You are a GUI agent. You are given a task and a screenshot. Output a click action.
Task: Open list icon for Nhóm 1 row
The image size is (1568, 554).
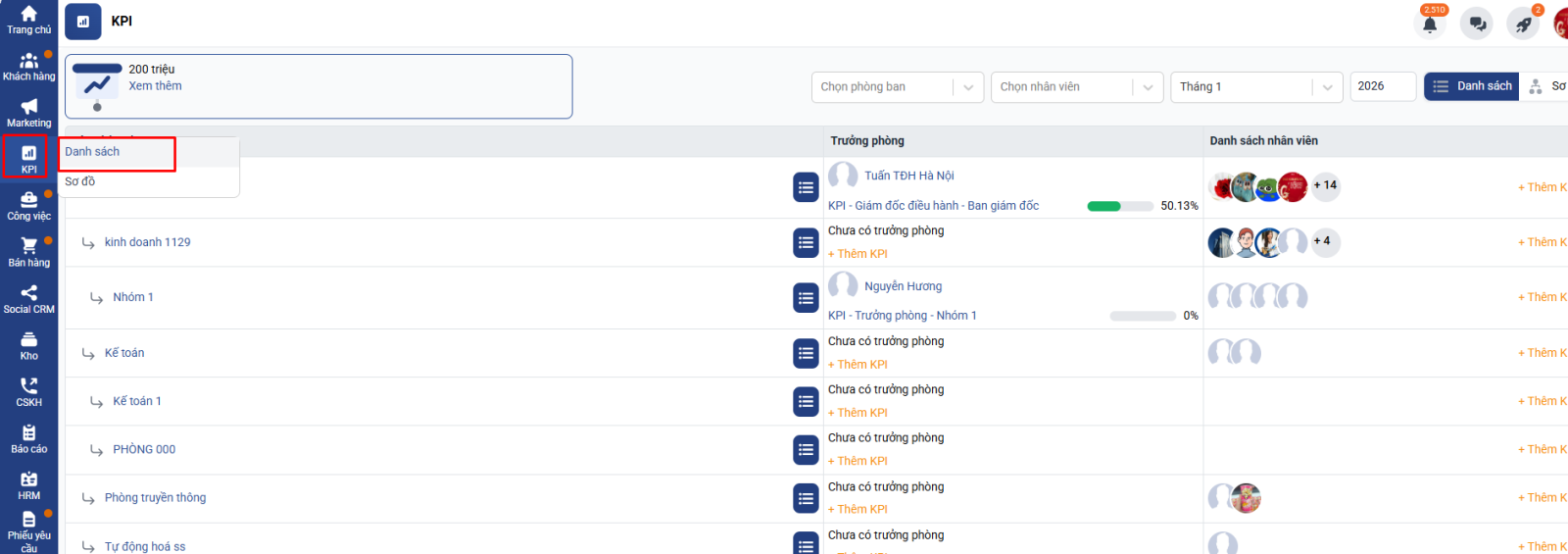point(806,298)
